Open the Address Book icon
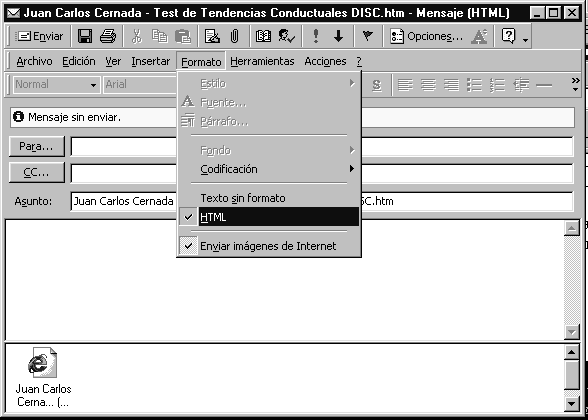The image size is (588, 420). [x=263, y=36]
